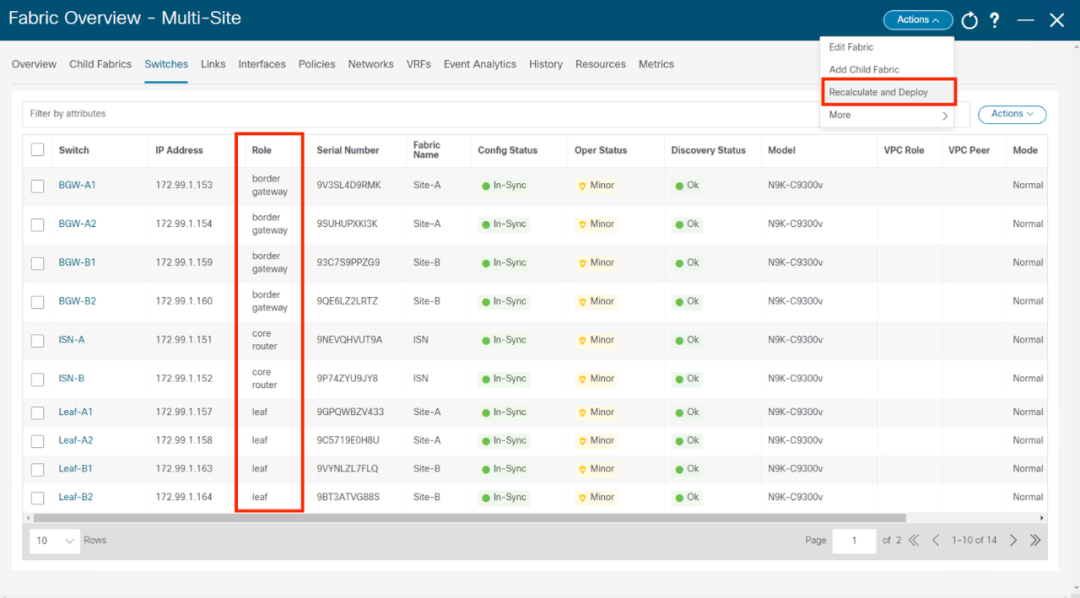The image size is (1080, 598).
Task: Open switch link BGW-A1
Action: pos(77,185)
